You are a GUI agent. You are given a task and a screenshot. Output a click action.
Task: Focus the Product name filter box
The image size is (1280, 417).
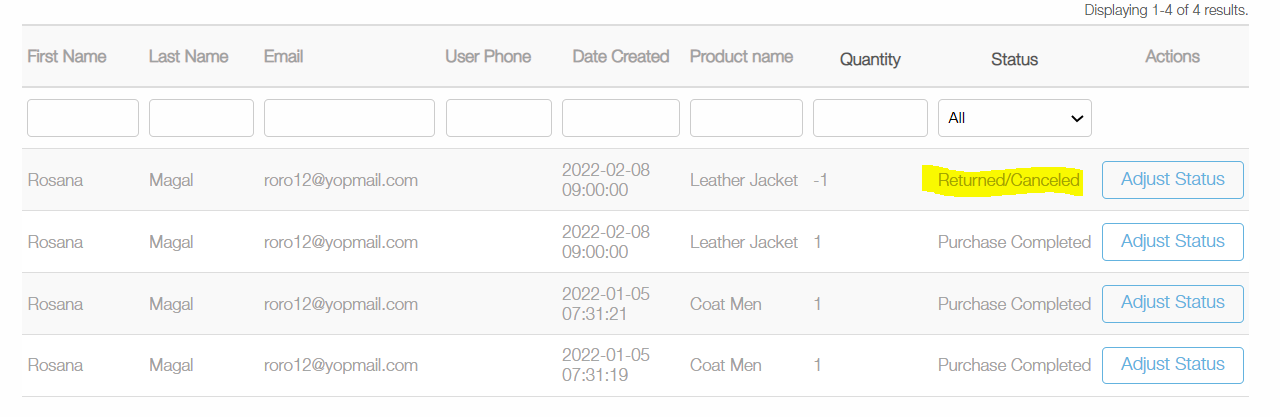tap(746, 118)
